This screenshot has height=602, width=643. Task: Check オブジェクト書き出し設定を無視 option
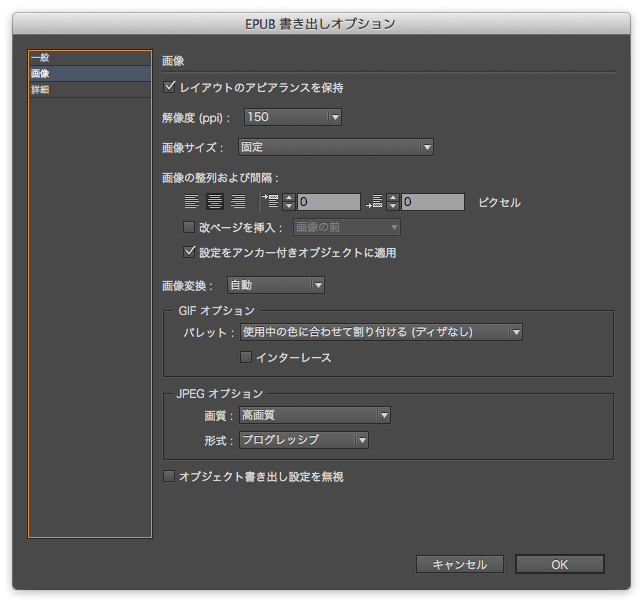(x=169, y=476)
